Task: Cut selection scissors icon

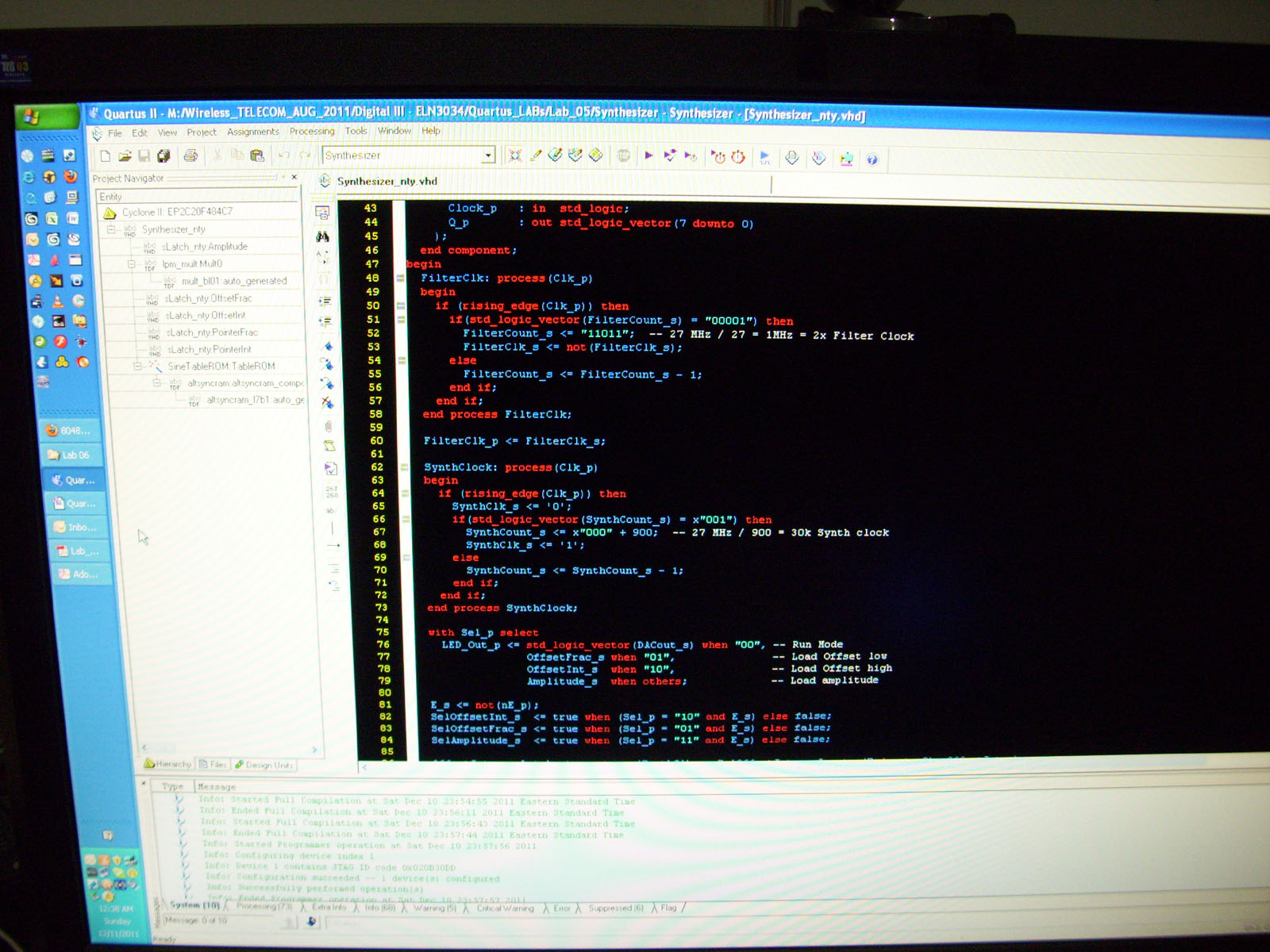Action: (217, 155)
